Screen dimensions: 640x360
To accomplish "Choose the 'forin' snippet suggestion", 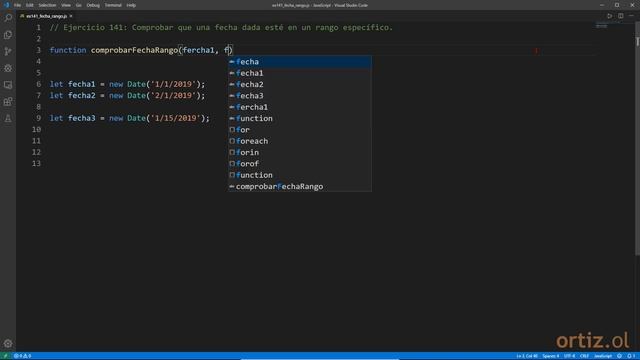I will pyautogui.click(x=300, y=152).
